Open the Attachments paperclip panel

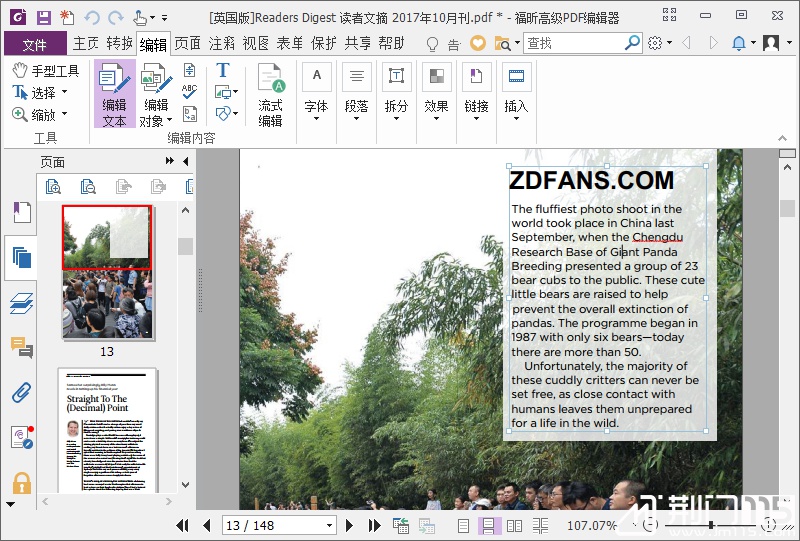(21, 392)
